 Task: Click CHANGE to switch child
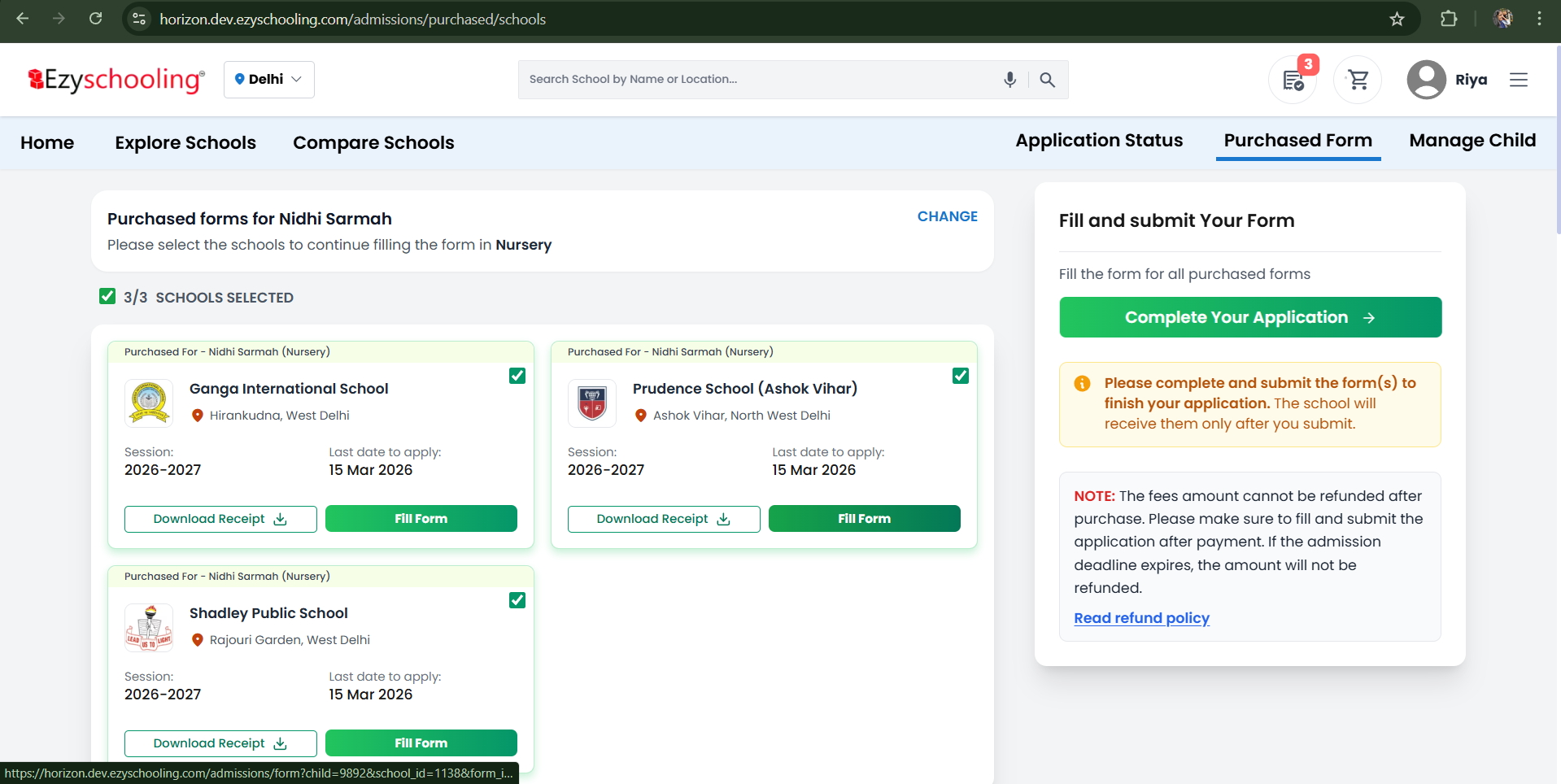click(948, 216)
